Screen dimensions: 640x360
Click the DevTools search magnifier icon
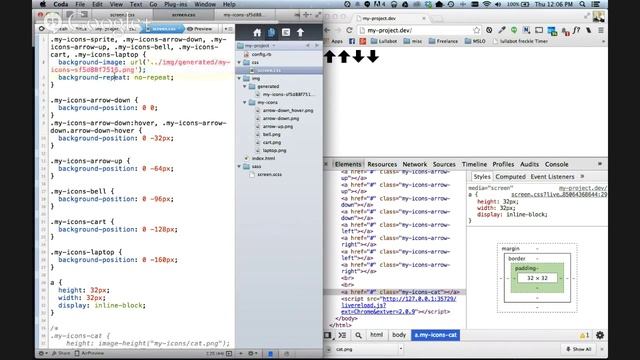pyautogui.click(x=358, y=335)
